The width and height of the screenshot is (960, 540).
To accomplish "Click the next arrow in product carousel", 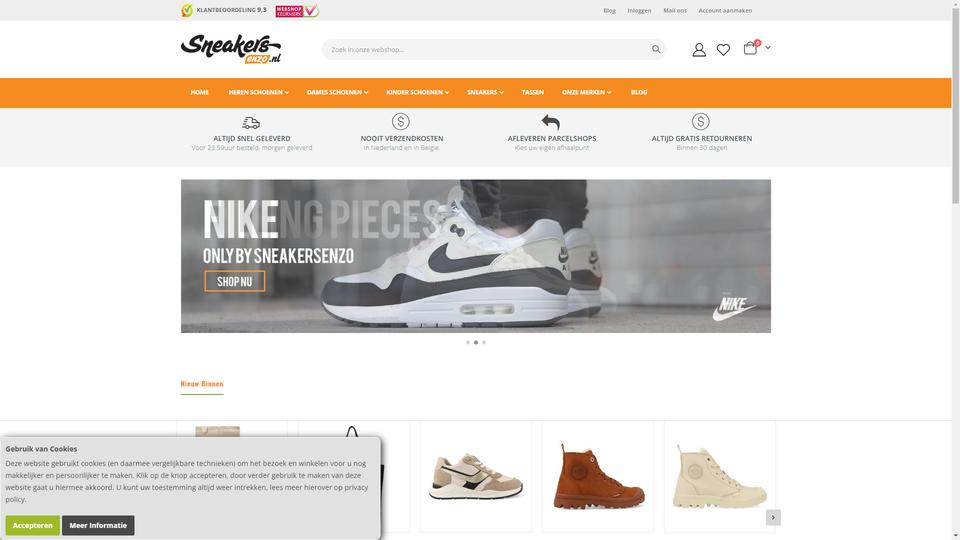I will tap(773, 517).
